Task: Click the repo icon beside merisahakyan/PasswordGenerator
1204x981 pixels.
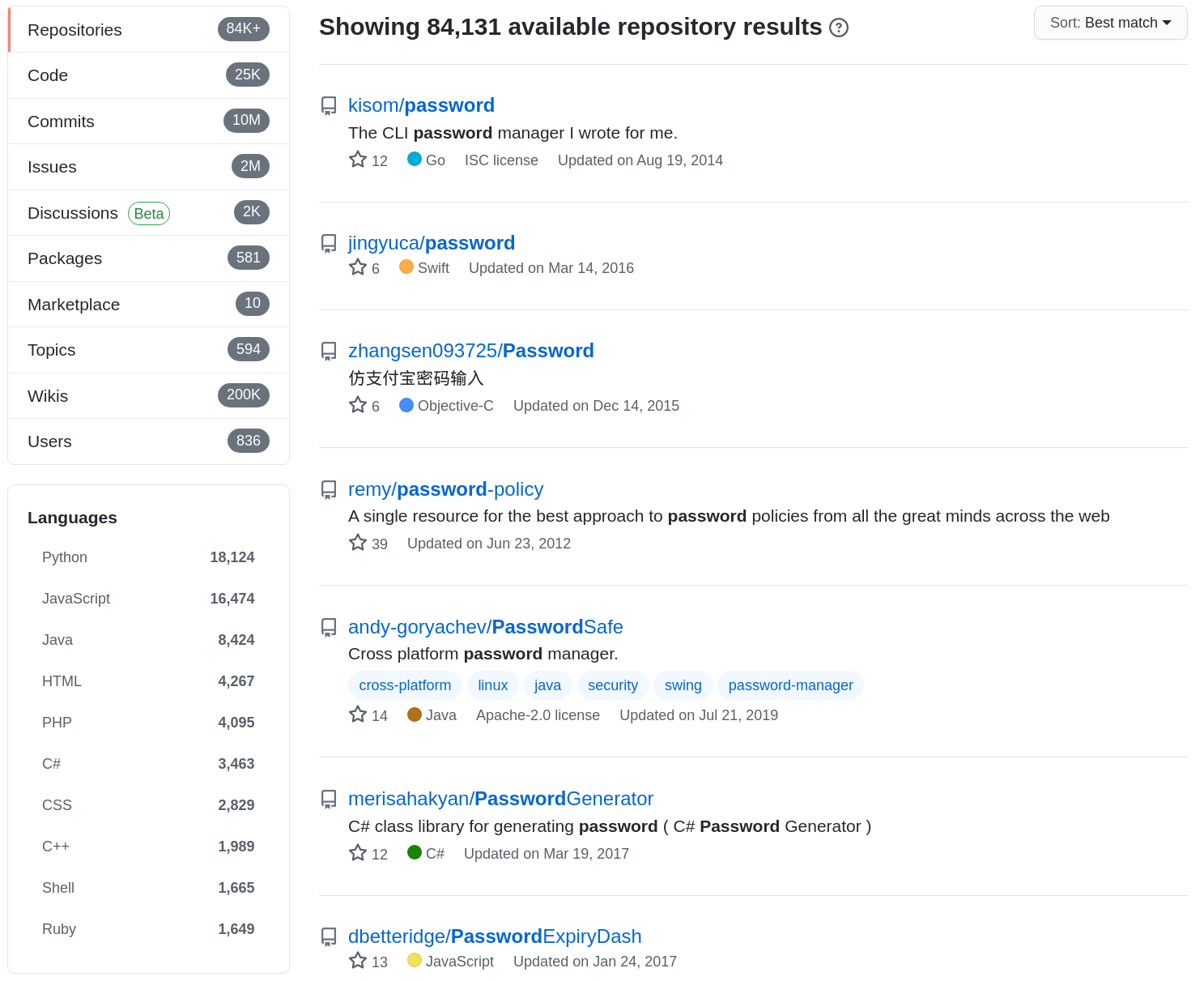Action: [329, 800]
